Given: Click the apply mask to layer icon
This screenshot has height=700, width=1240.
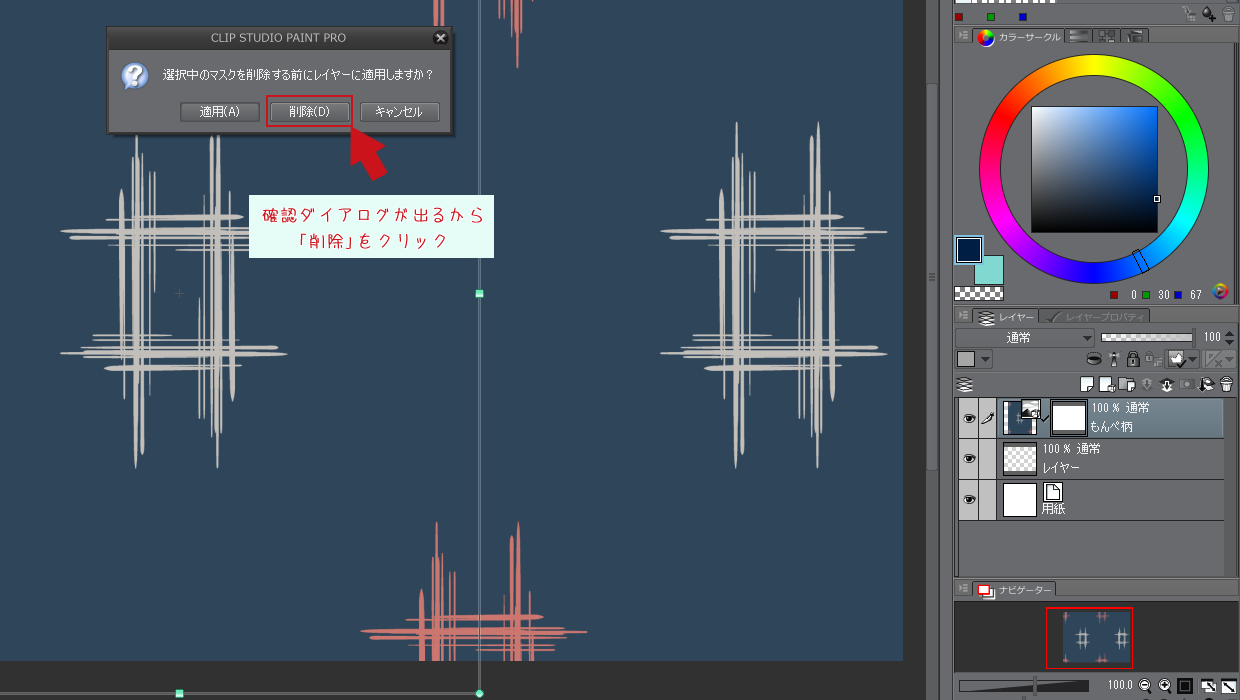Looking at the screenshot, I should [x=1207, y=383].
